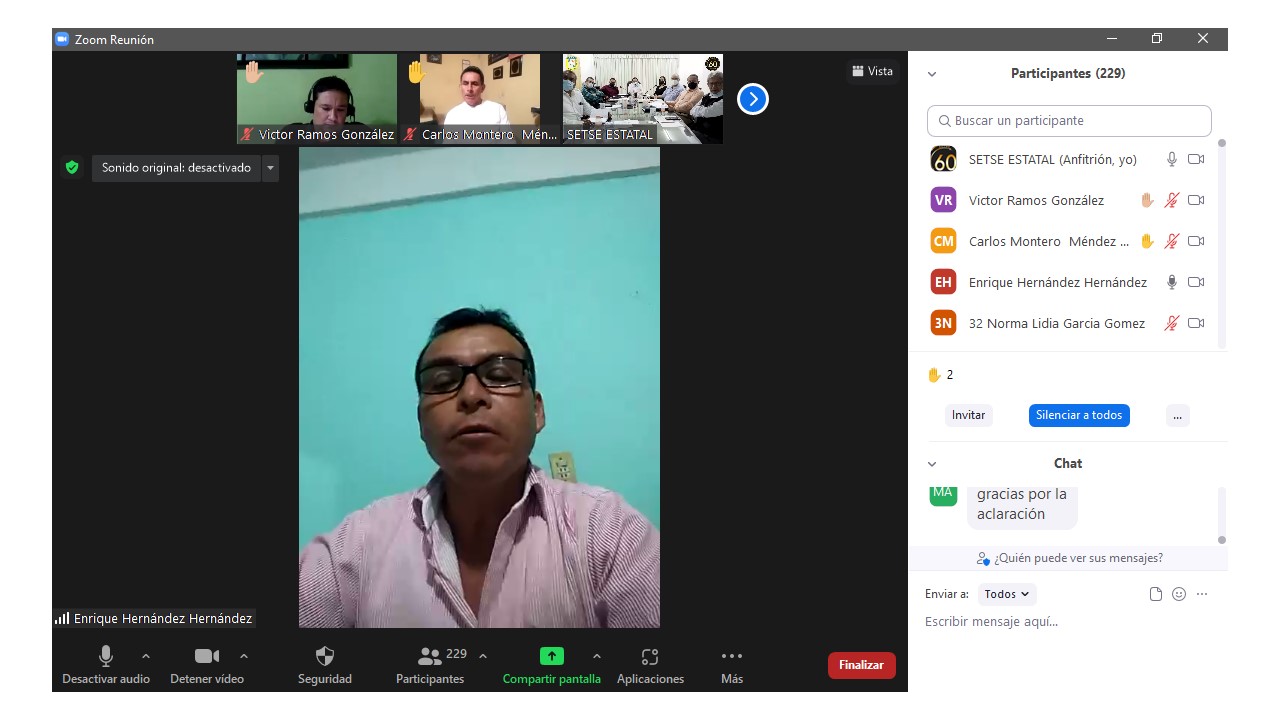Viewport: 1280px width, 720px height.
Task: Click the chat file attachment icon
Action: point(1156,594)
